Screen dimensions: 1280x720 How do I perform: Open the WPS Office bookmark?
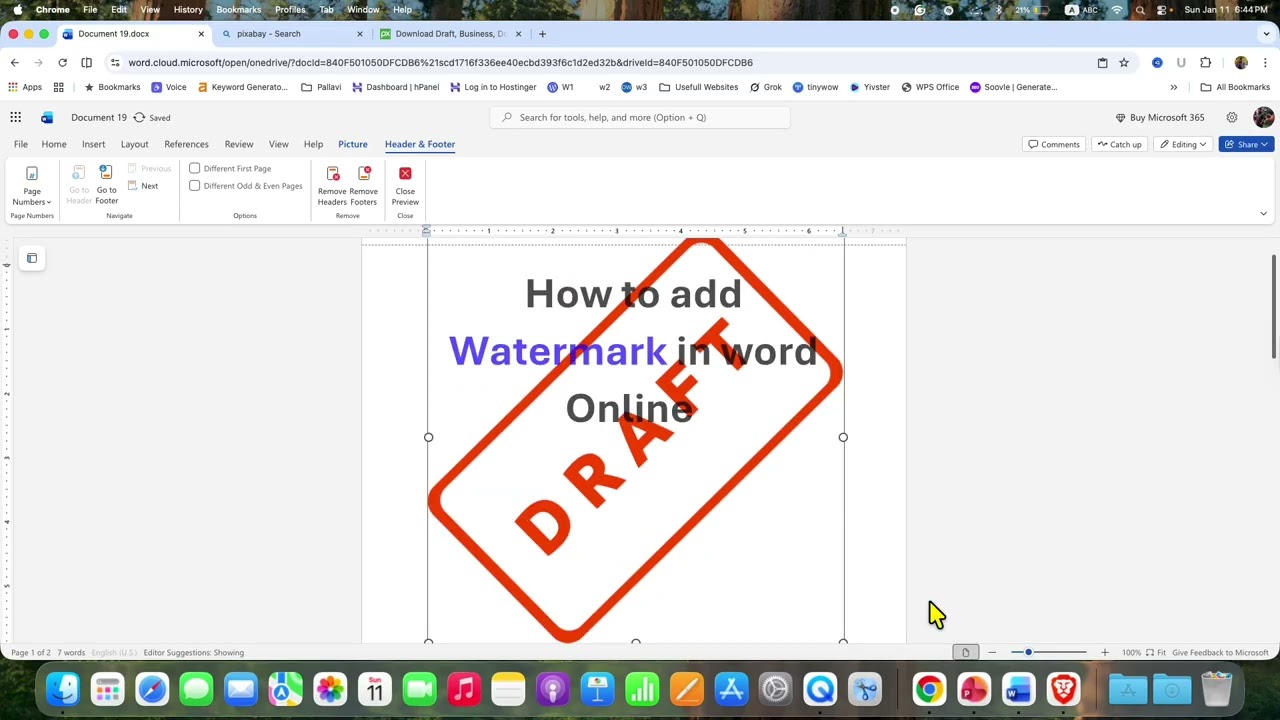pyautogui.click(x=930, y=87)
